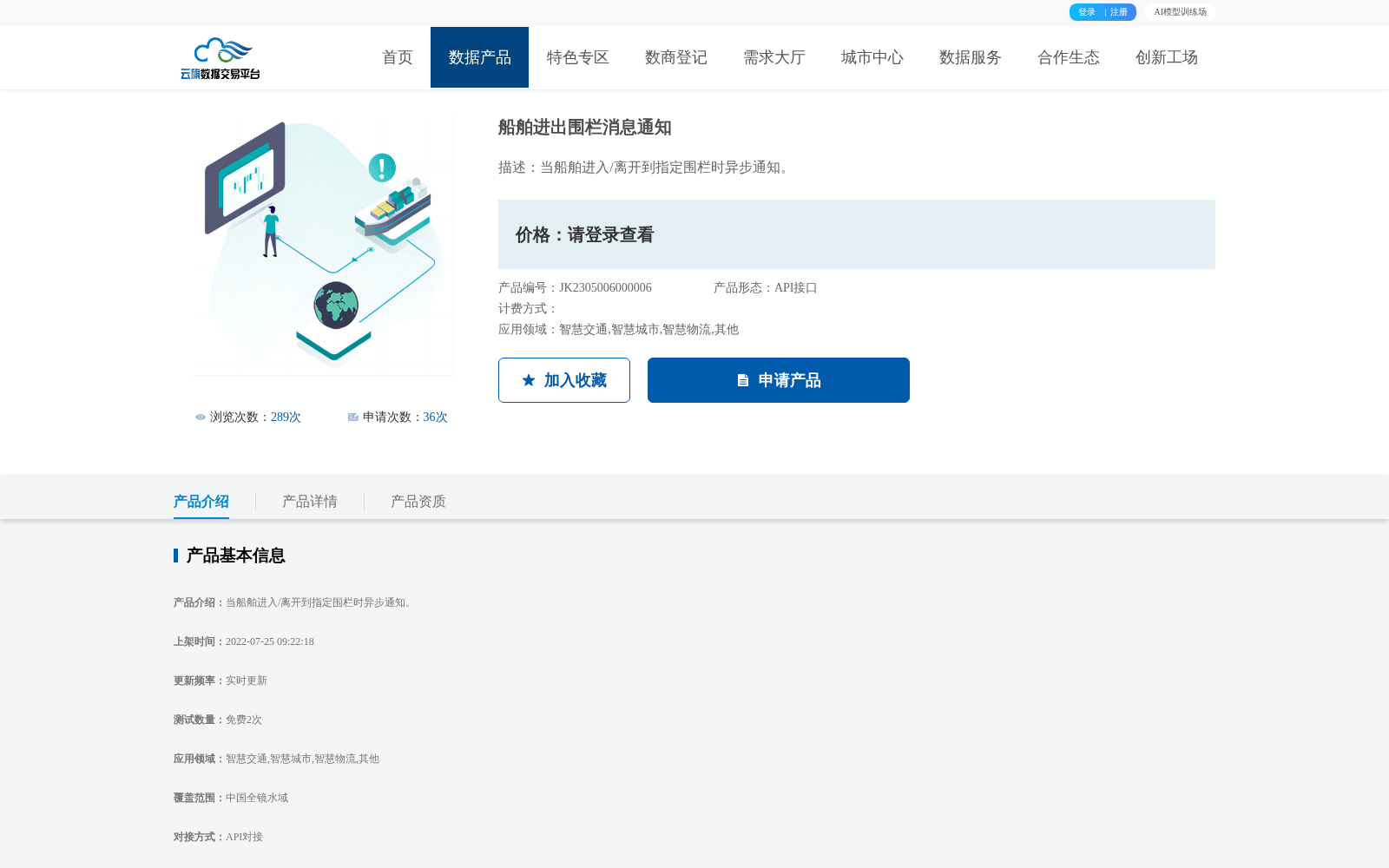
Task: Click the 计费方式 label
Action: pos(528,309)
